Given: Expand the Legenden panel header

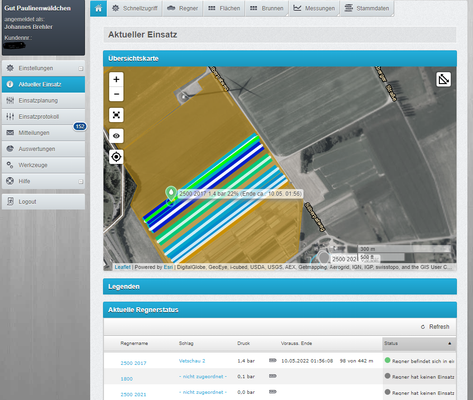Looking at the screenshot, I should pyautogui.click(x=280, y=287).
